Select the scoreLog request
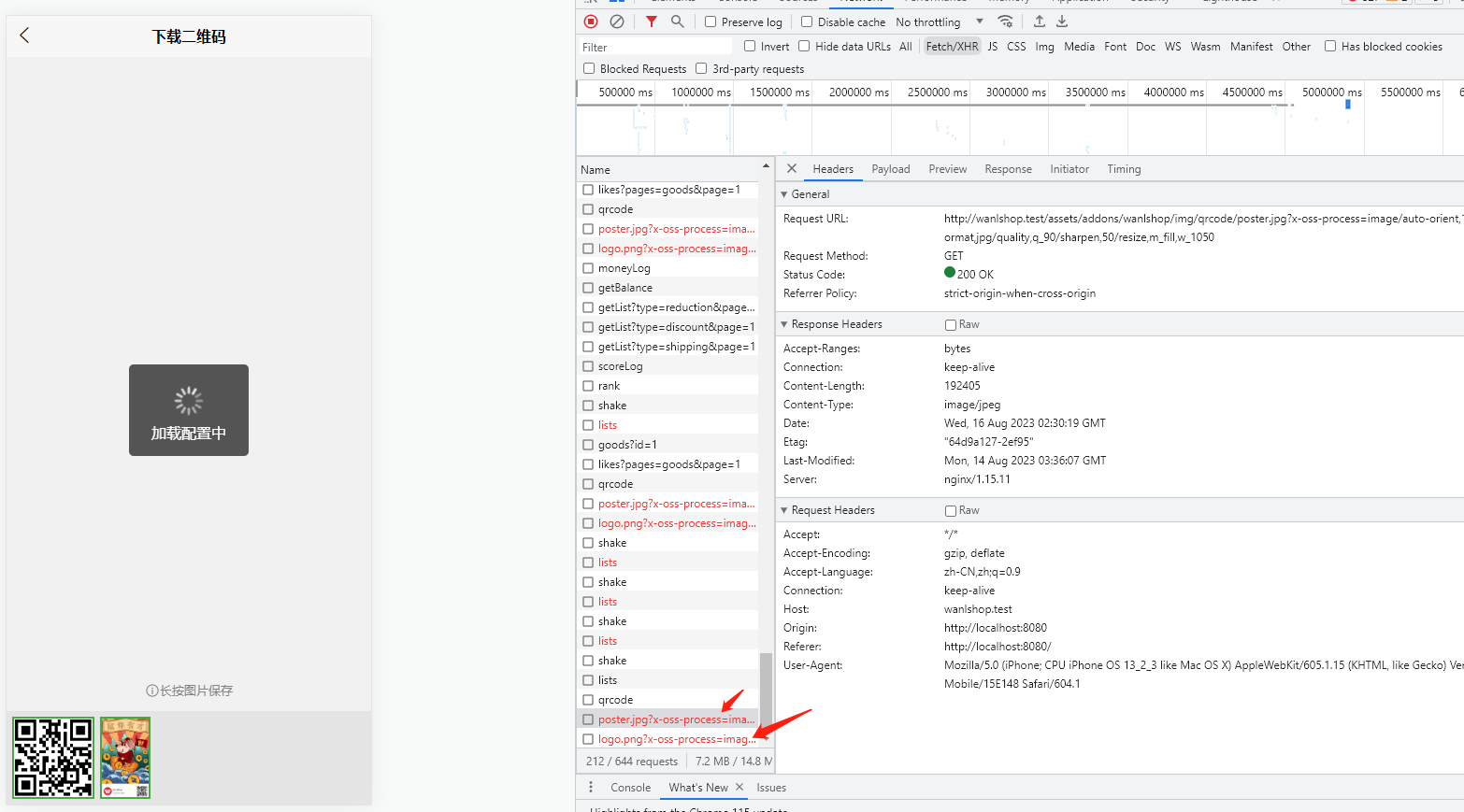 [x=667, y=366]
